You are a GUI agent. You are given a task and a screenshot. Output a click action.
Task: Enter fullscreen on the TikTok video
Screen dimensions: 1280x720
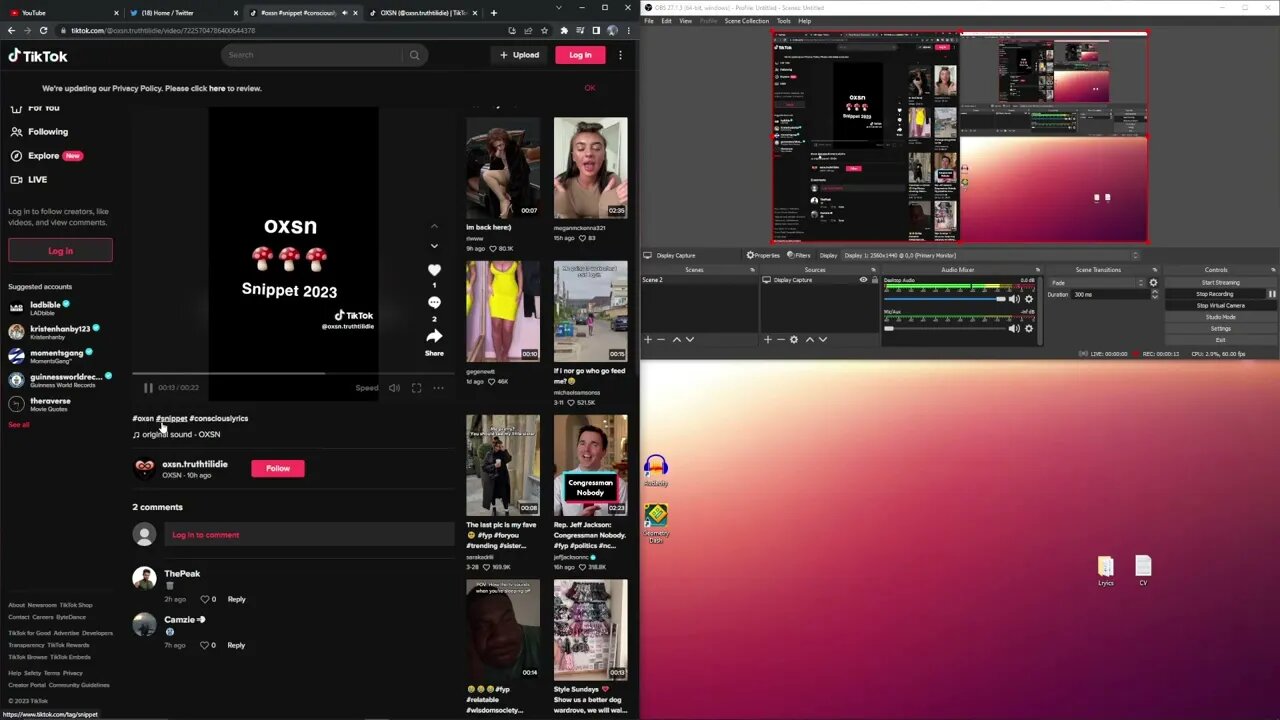pos(416,388)
